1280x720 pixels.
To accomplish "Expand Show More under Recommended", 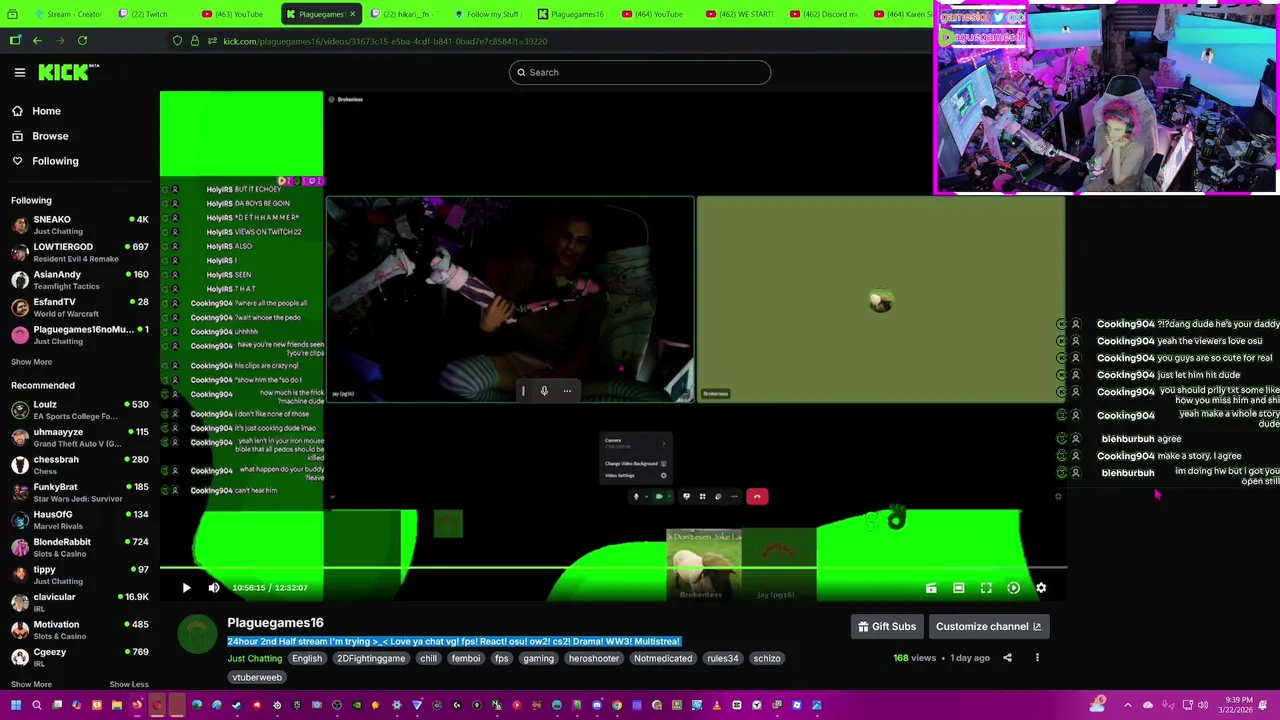I will coord(31,684).
